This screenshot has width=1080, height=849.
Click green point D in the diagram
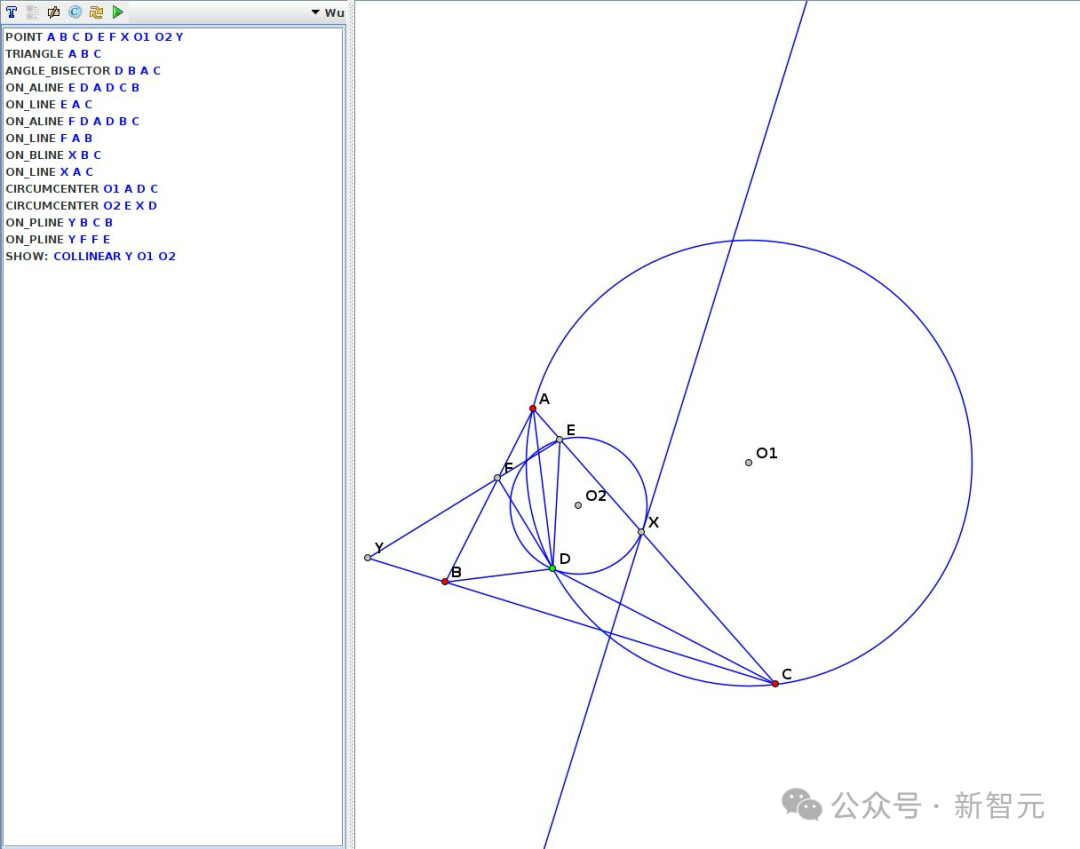(552, 568)
